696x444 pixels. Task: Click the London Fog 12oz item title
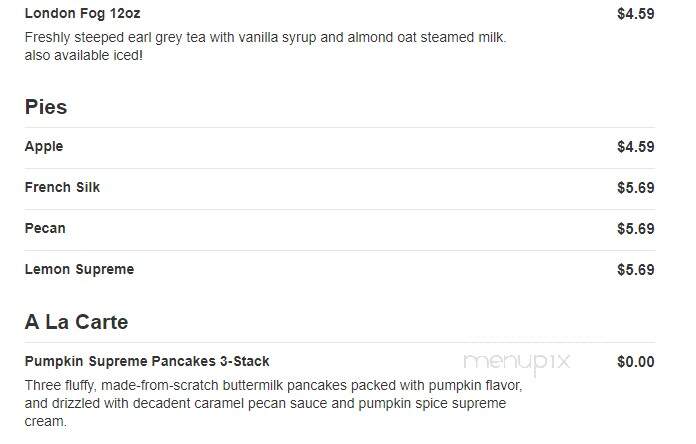point(83,13)
